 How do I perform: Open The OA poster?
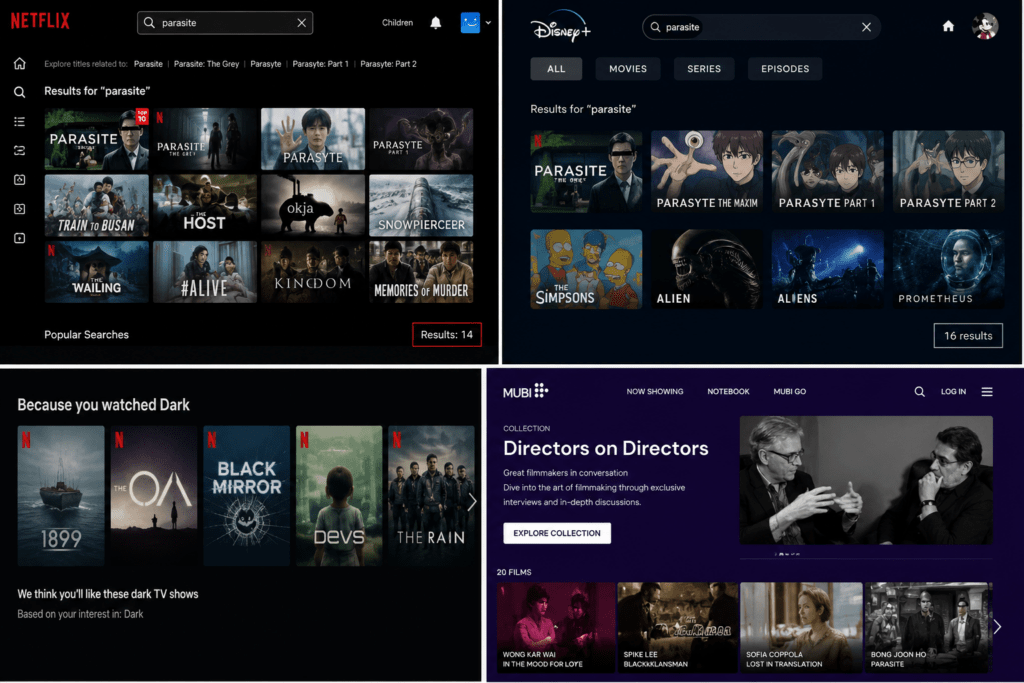pos(153,496)
